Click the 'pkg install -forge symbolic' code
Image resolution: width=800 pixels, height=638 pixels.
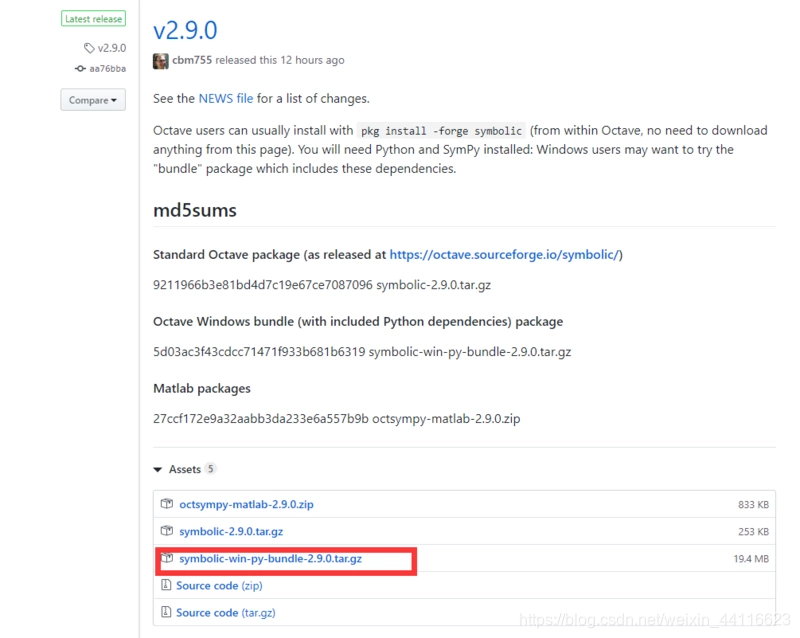[441, 131]
